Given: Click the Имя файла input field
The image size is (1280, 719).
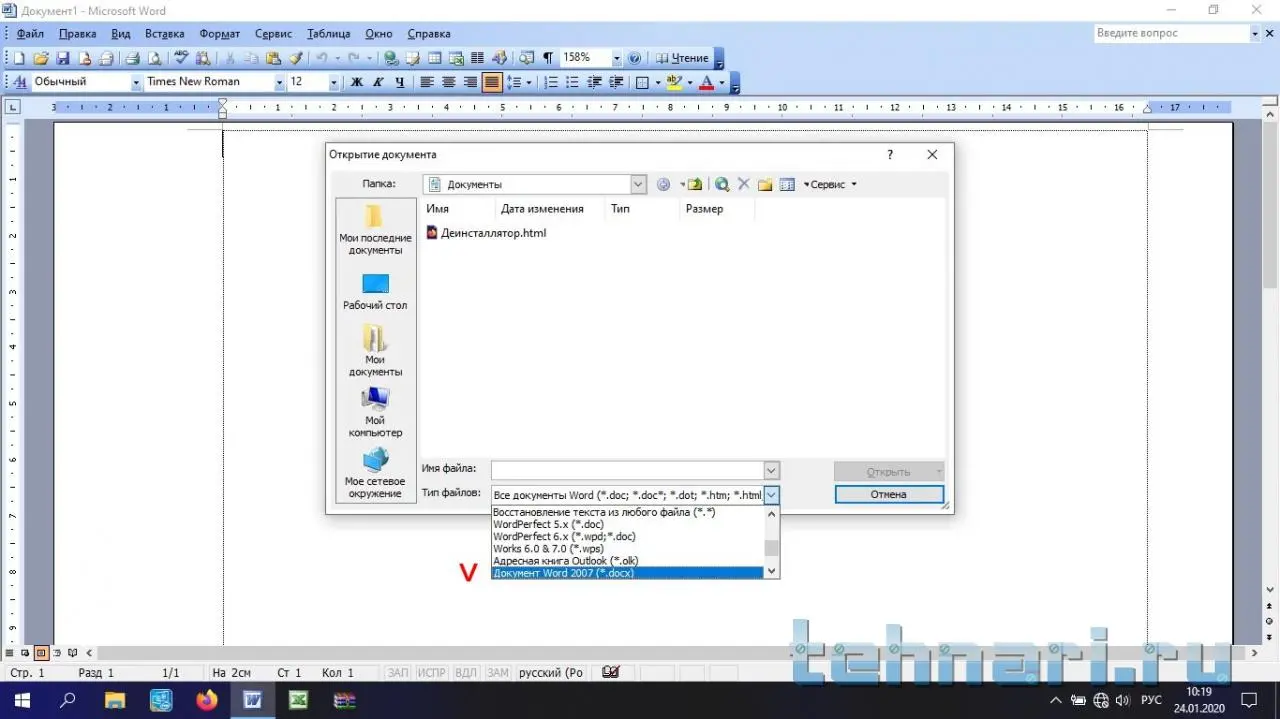Looking at the screenshot, I should [x=627, y=470].
